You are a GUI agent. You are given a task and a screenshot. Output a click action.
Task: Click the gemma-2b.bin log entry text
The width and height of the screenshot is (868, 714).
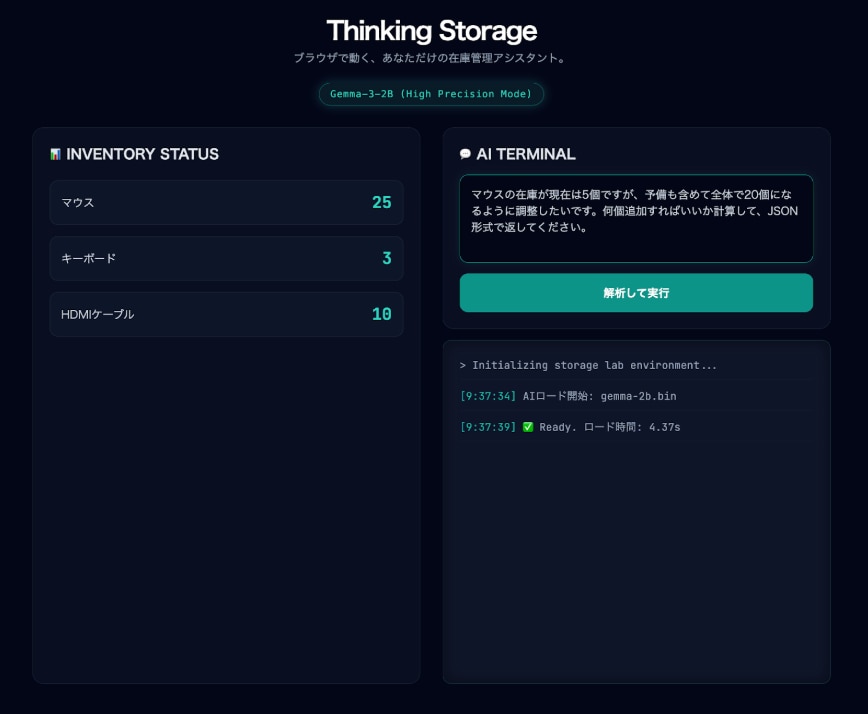599,396
